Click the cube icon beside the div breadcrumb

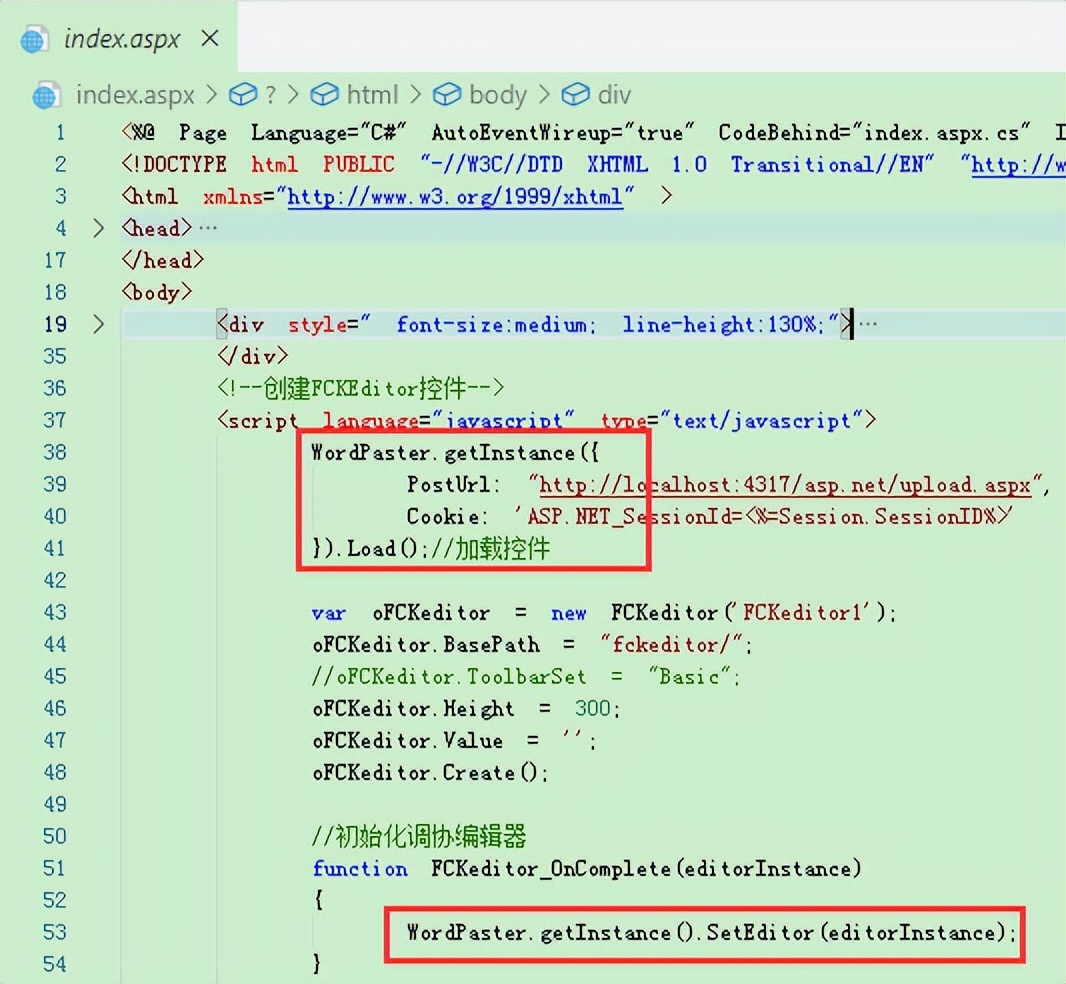tap(575, 95)
